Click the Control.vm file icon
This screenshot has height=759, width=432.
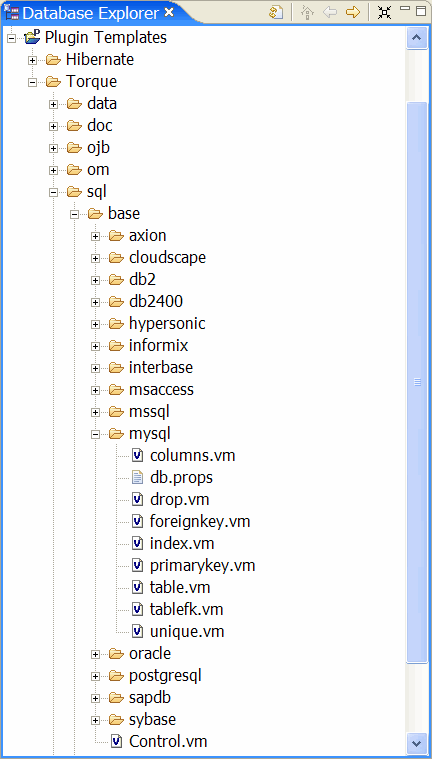coord(117,741)
